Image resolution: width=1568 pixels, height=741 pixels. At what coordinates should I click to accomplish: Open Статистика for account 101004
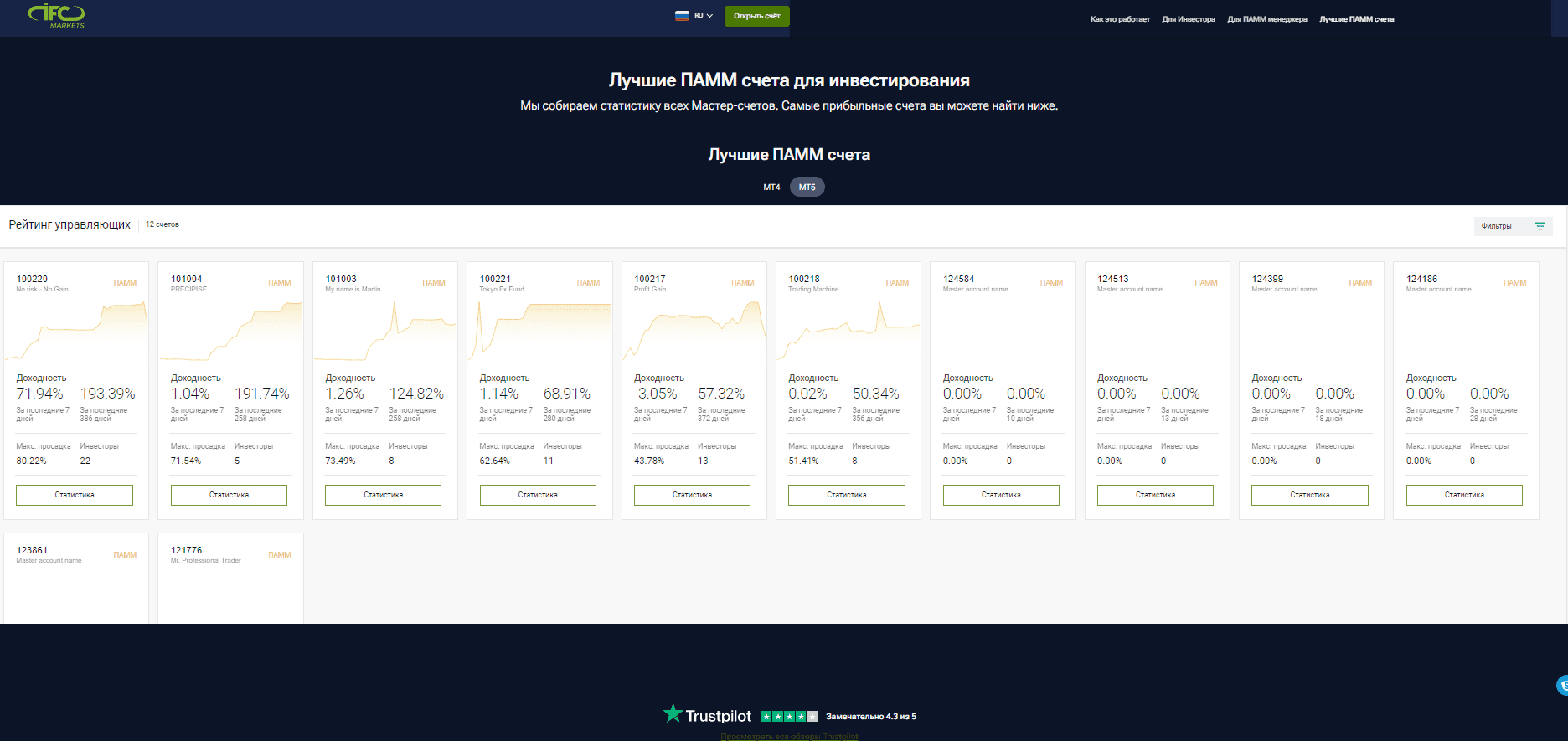tap(229, 495)
